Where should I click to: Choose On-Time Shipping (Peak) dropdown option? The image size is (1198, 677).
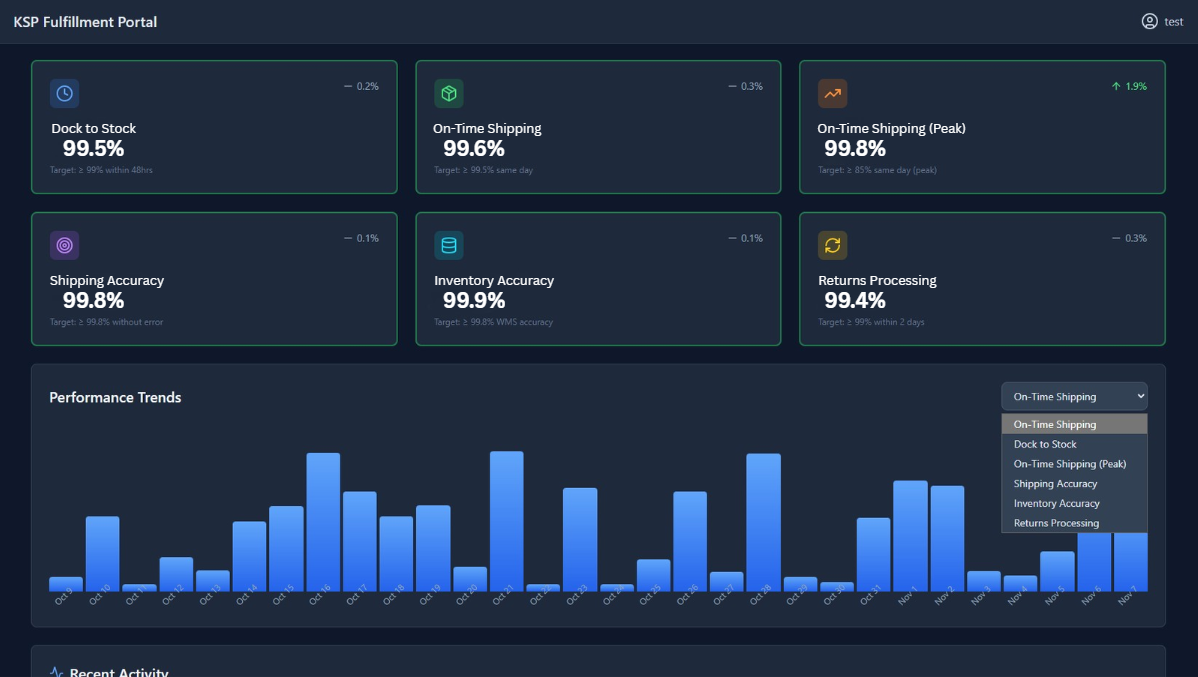(1069, 464)
